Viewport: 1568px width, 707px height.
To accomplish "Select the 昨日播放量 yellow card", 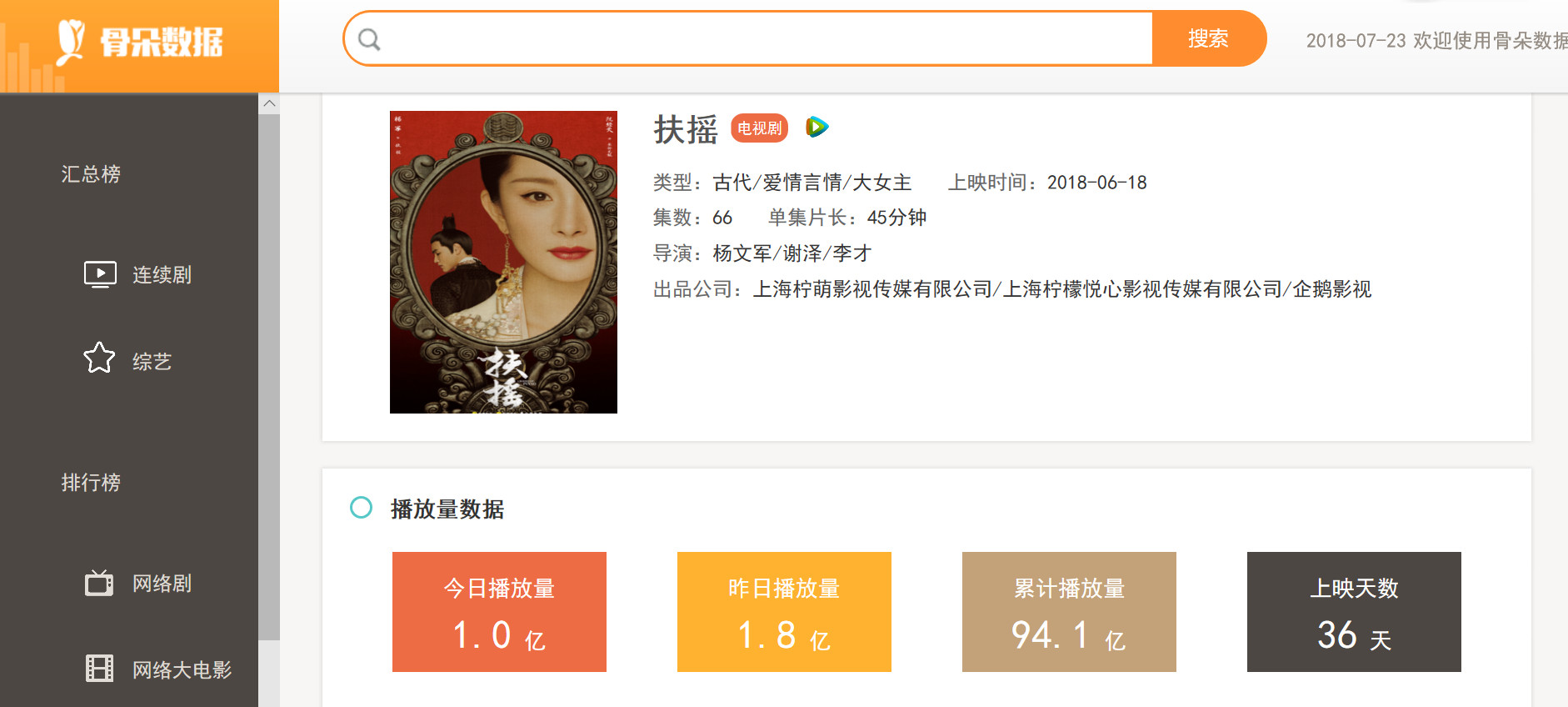I will click(x=784, y=612).
